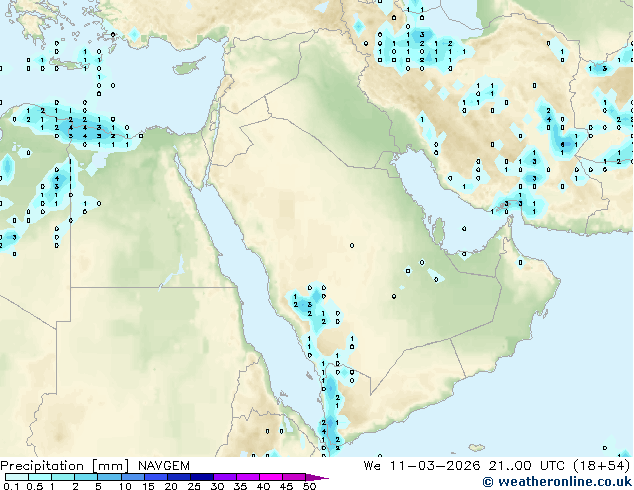This screenshot has width=634, height=490.
Task: Click the 'Precipitation [mm]' title text
Action: 65,466
